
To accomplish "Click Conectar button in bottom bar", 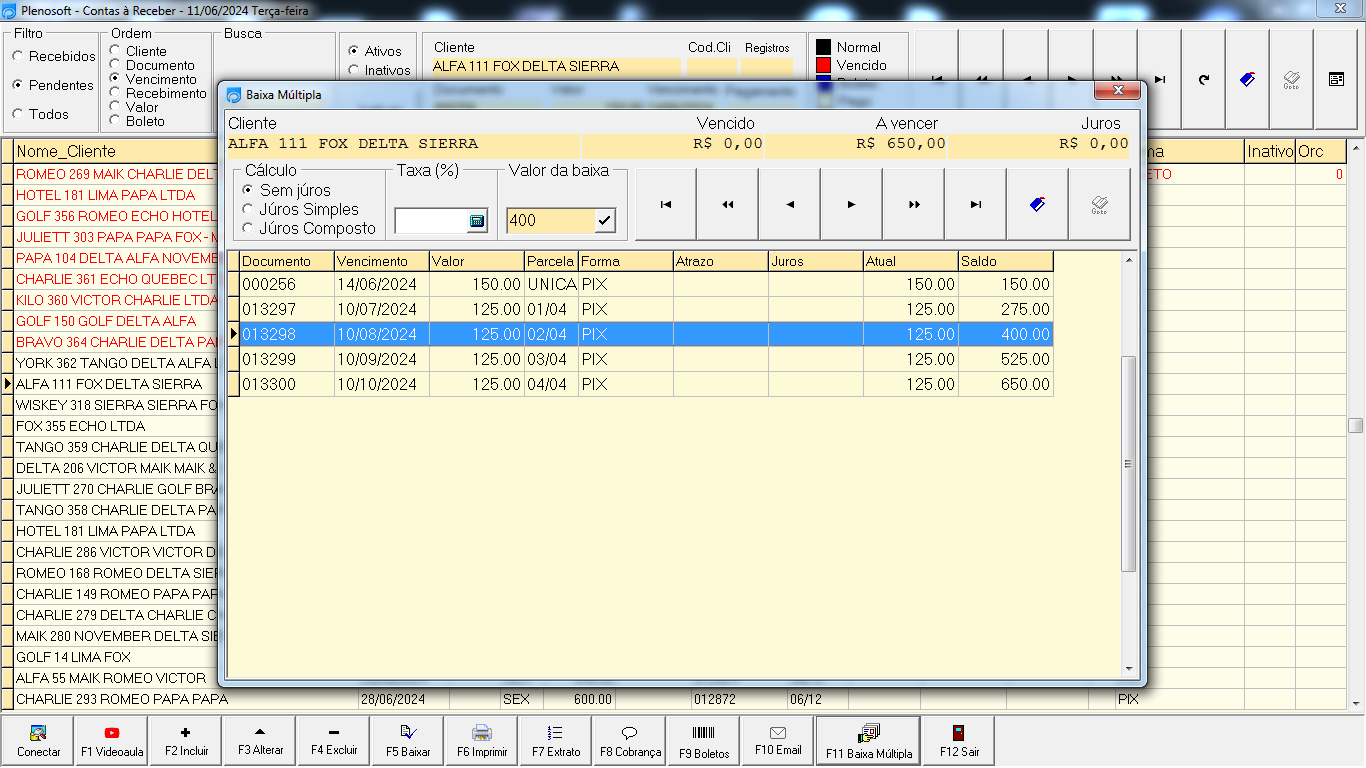I will point(38,741).
